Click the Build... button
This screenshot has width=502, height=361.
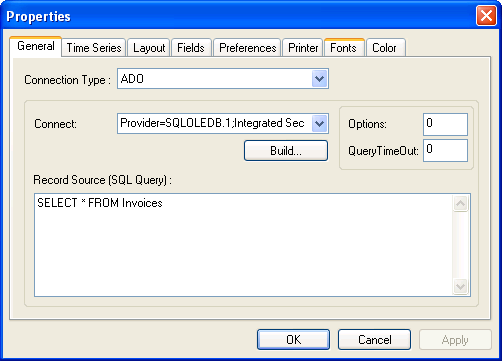(286, 151)
